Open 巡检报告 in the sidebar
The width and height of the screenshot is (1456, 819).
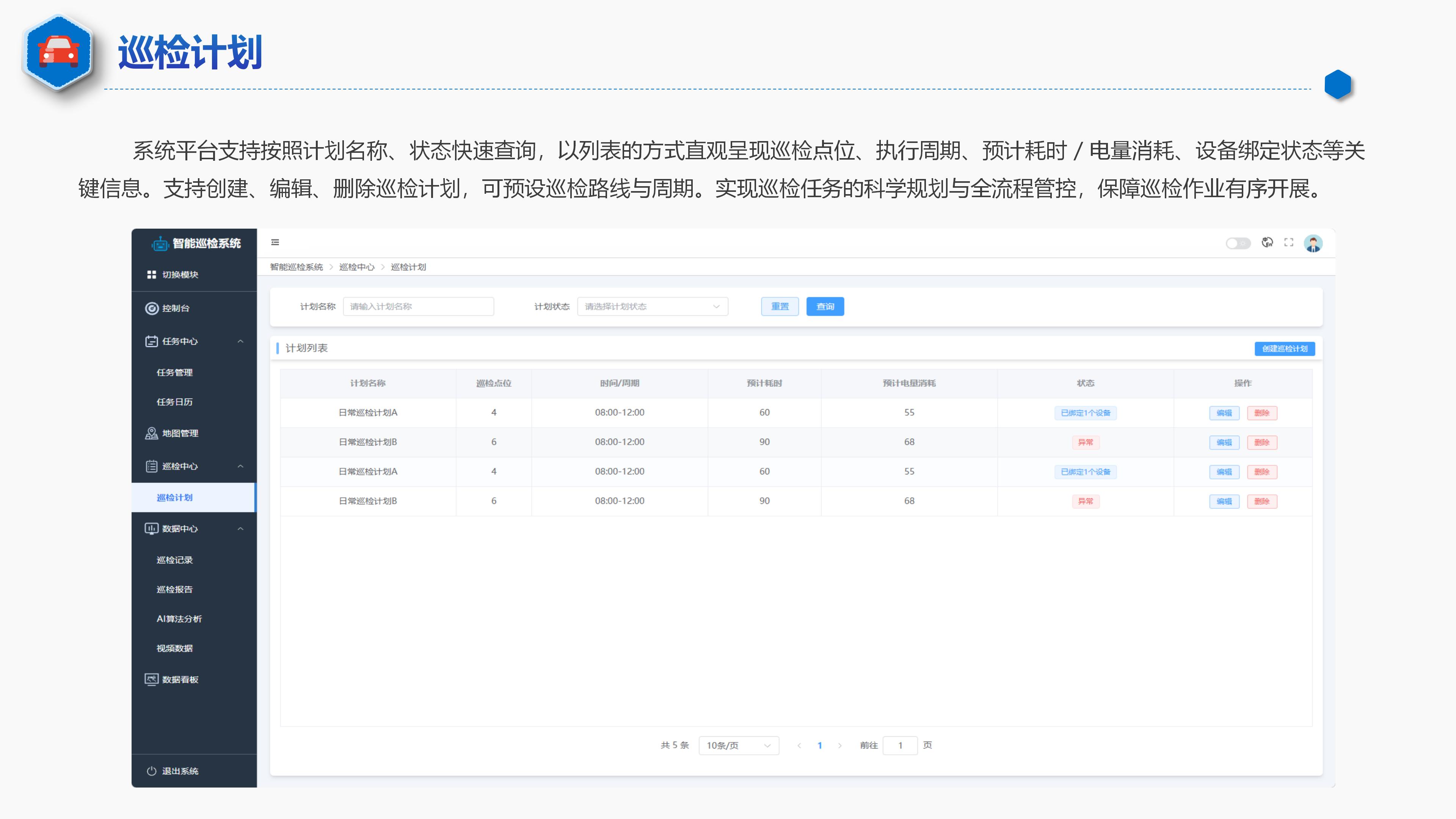coord(175,590)
